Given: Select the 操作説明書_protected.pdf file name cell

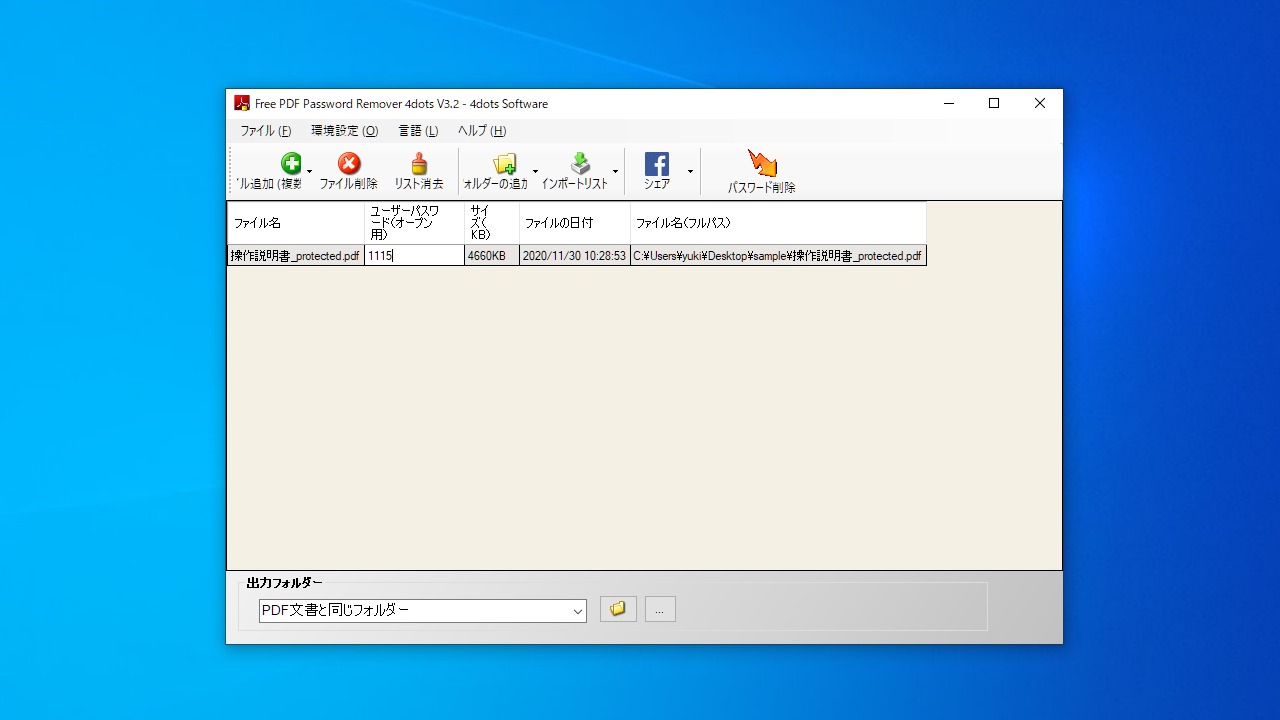Looking at the screenshot, I should (296, 256).
